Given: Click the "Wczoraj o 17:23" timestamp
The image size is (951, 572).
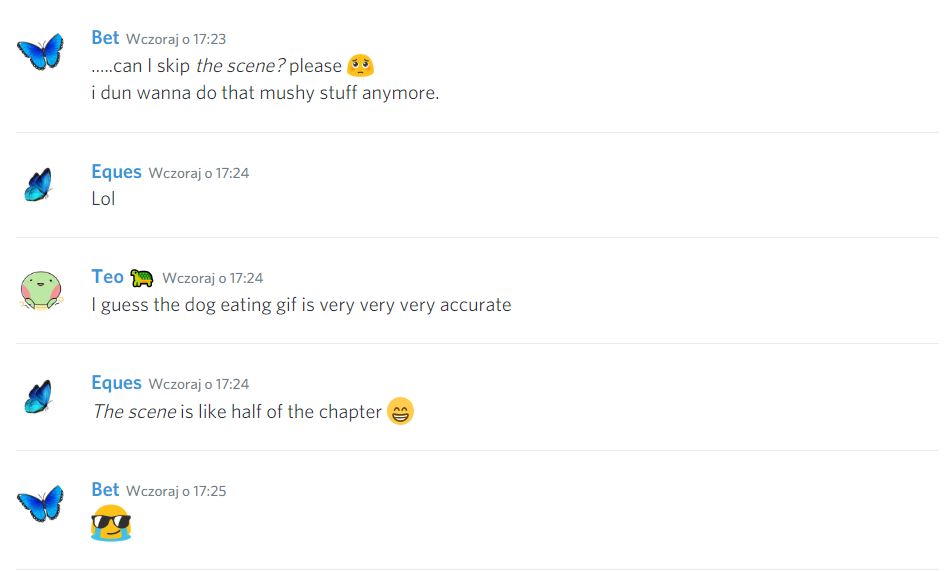Looking at the screenshot, I should click(176, 39).
